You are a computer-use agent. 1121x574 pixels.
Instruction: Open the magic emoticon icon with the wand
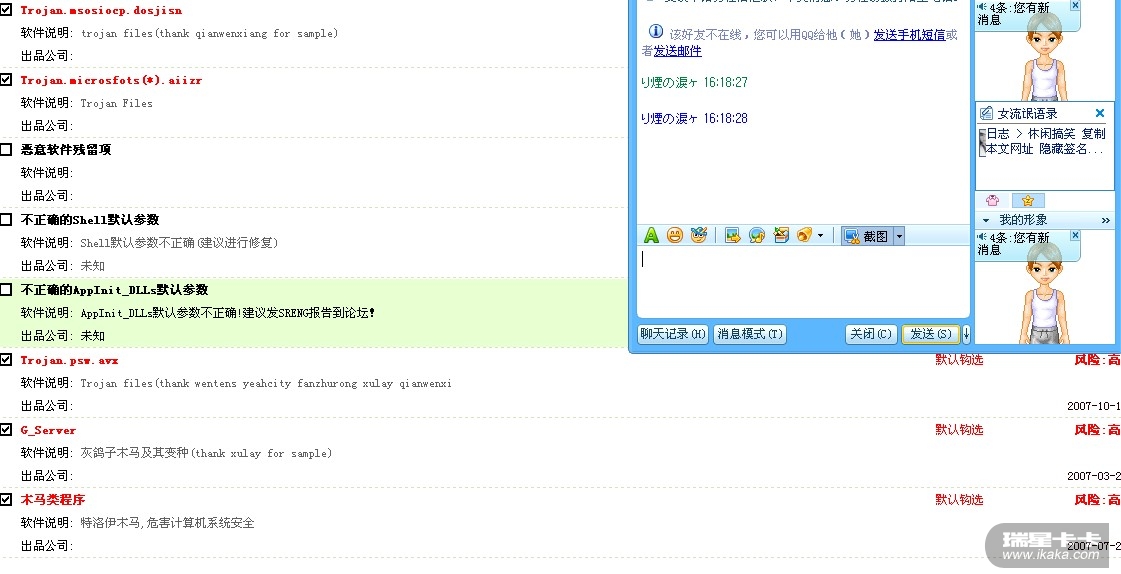[x=698, y=235]
